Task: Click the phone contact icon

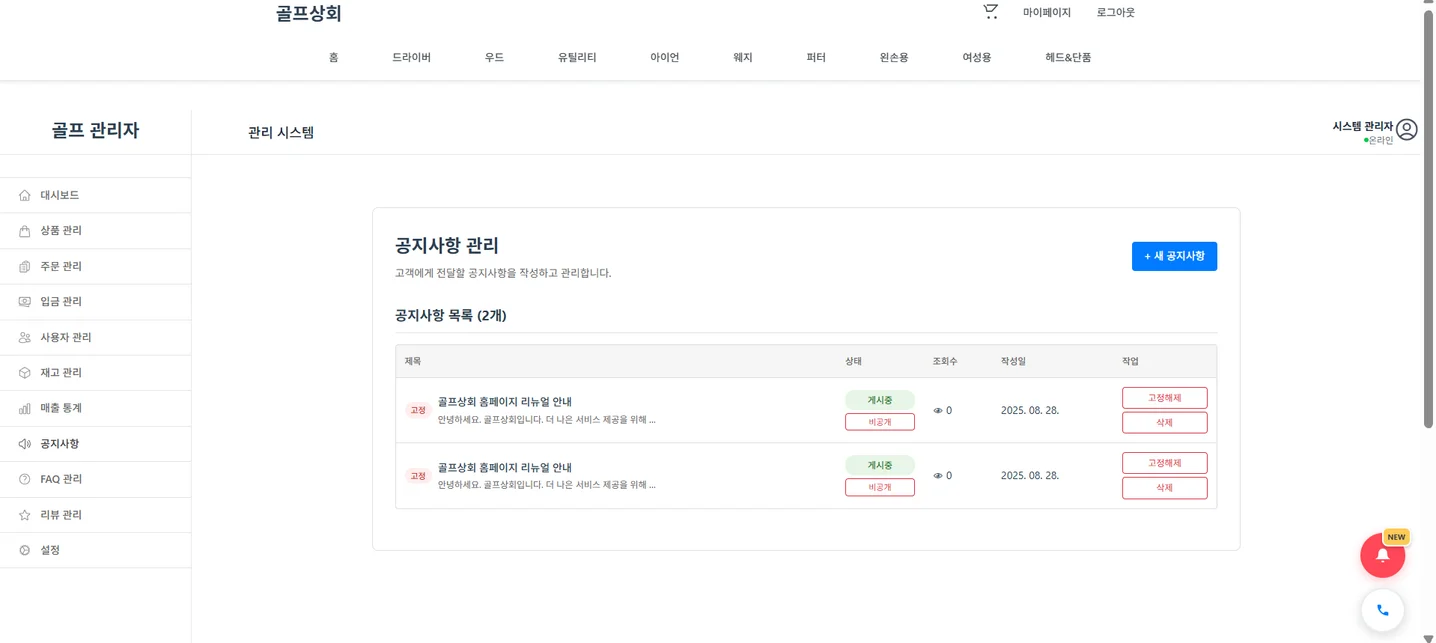Action: [1382, 610]
